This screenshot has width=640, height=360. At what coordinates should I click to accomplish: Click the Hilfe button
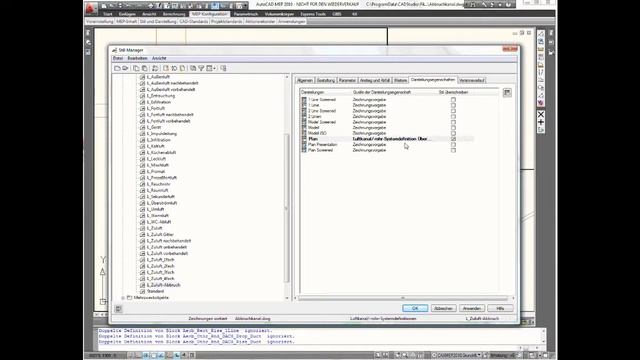click(x=500, y=308)
